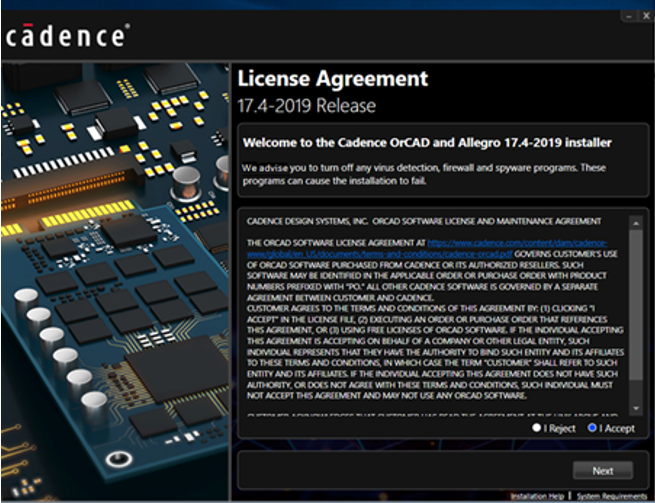Click the 17.4-2019 Release text
Viewport: 655px width, 503px height.
point(307,106)
